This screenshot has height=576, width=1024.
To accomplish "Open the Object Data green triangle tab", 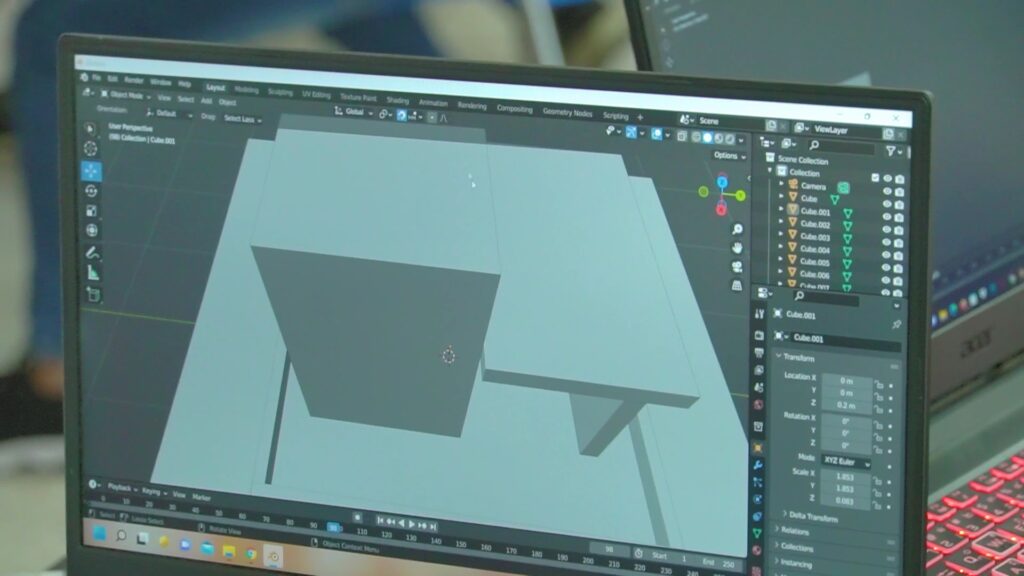I will 758,534.
